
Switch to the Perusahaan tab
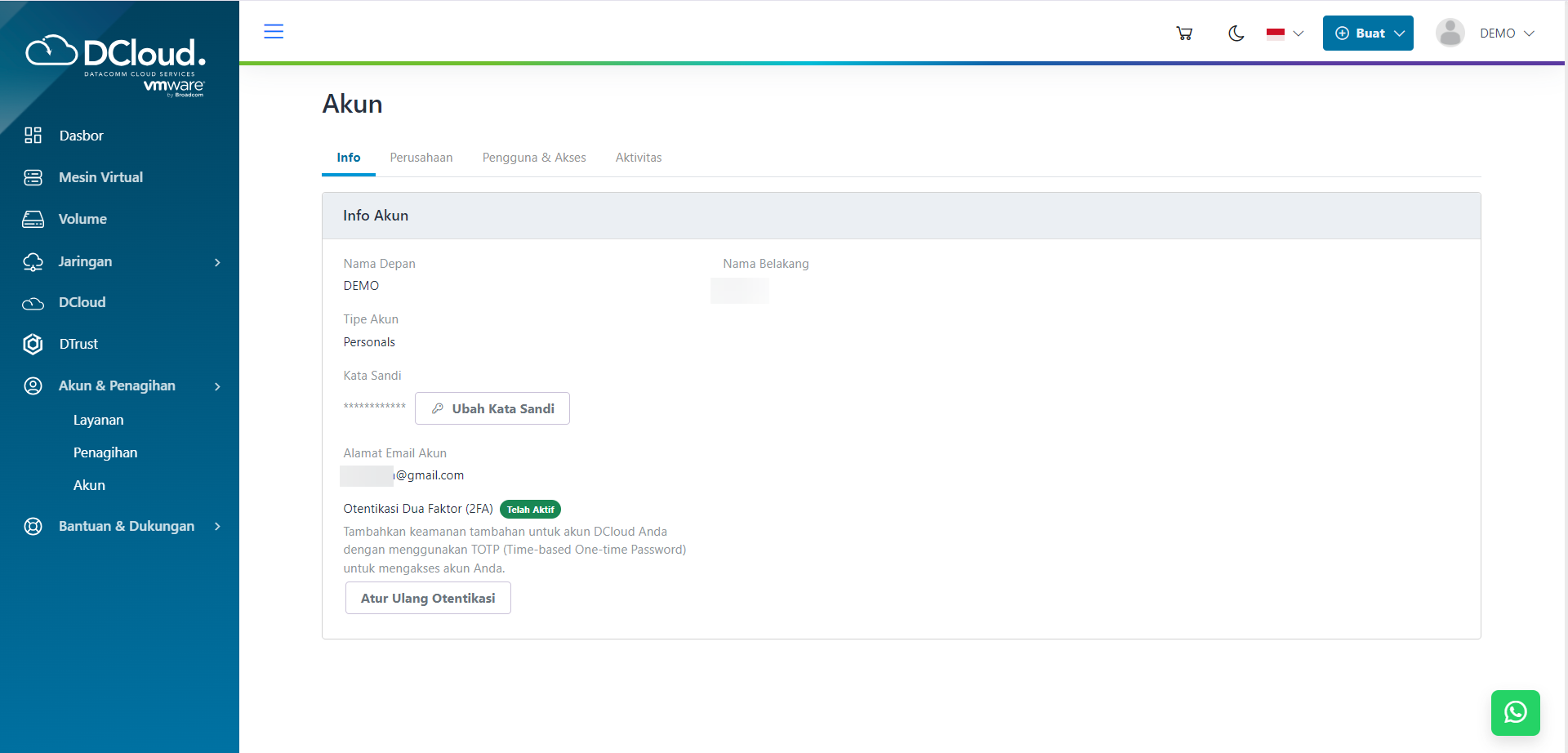[421, 158]
